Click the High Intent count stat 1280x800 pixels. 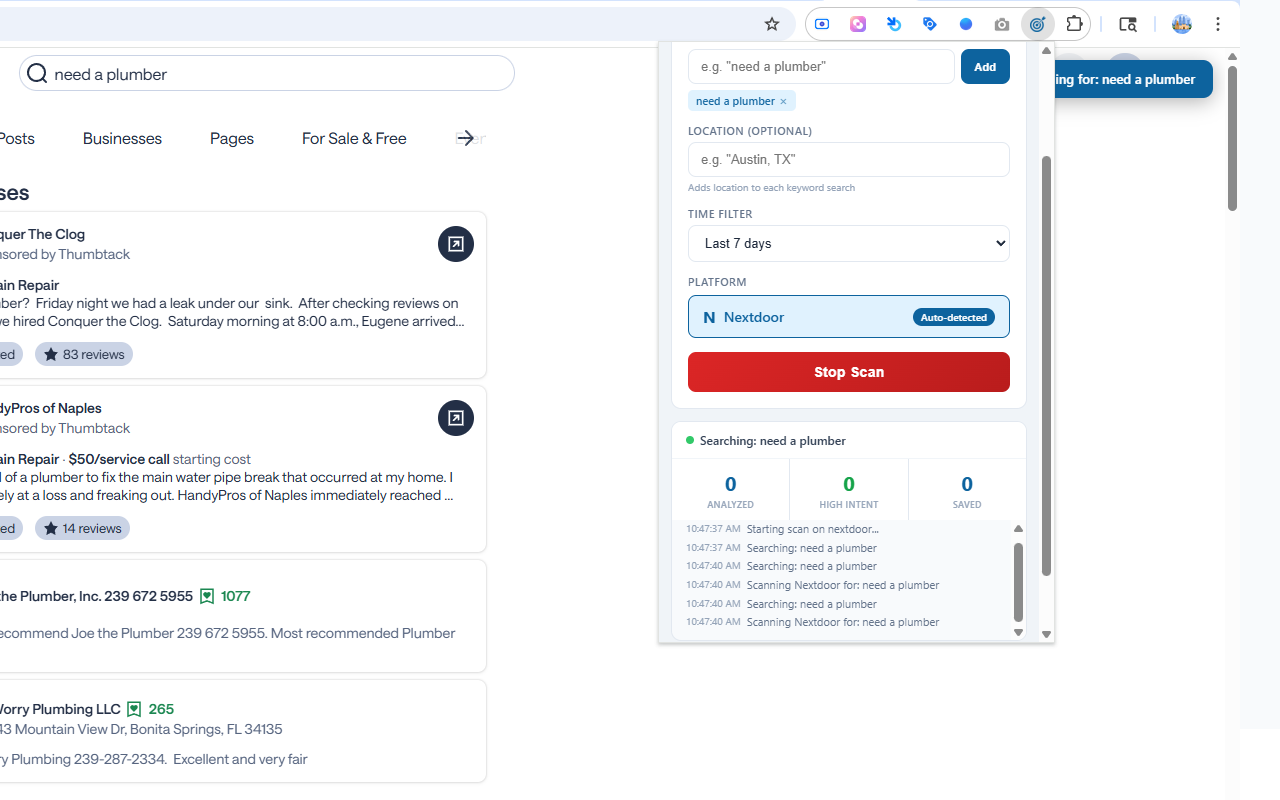849,490
